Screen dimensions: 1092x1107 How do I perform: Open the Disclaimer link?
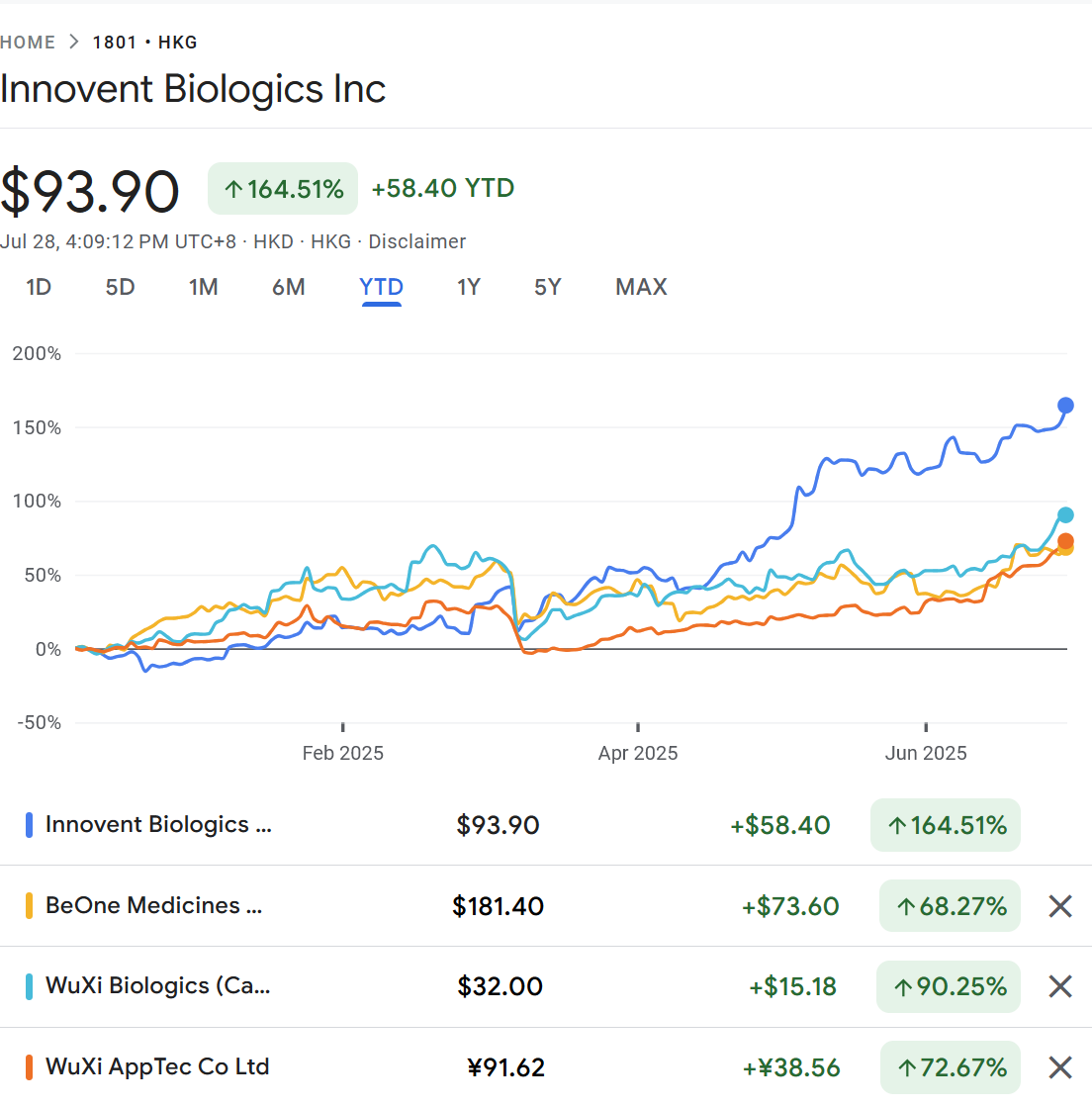point(416,242)
